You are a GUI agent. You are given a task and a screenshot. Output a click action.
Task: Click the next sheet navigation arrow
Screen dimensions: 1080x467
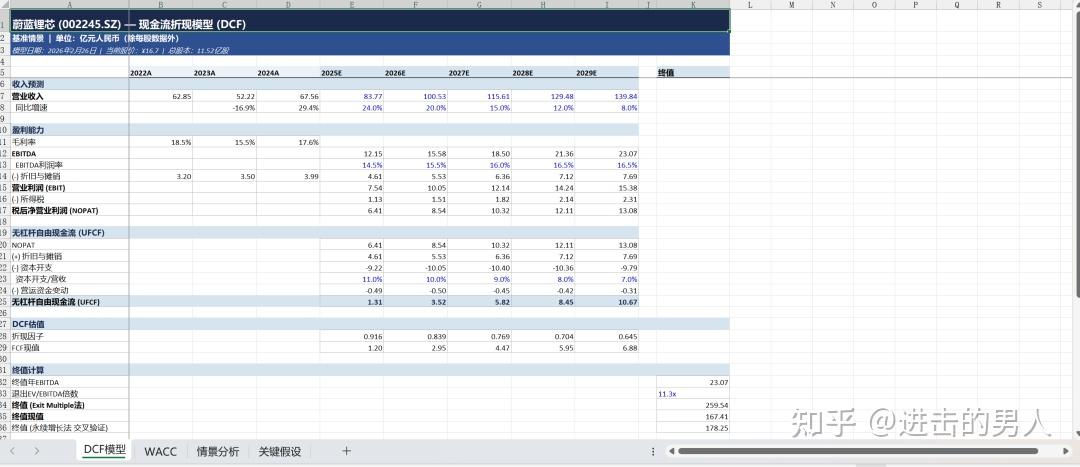click(37, 451)
